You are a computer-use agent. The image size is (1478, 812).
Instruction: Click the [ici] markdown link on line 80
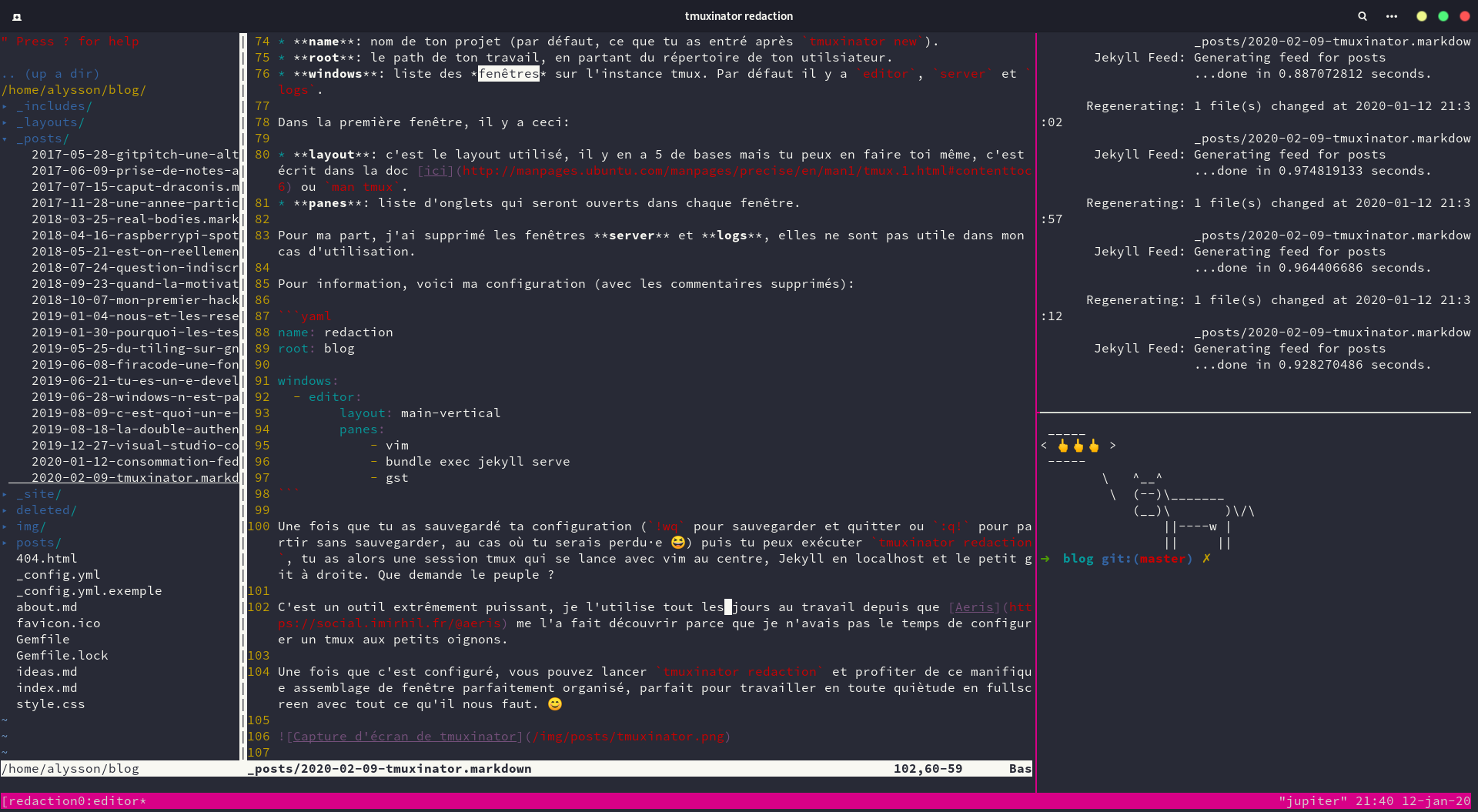point(436,171)
